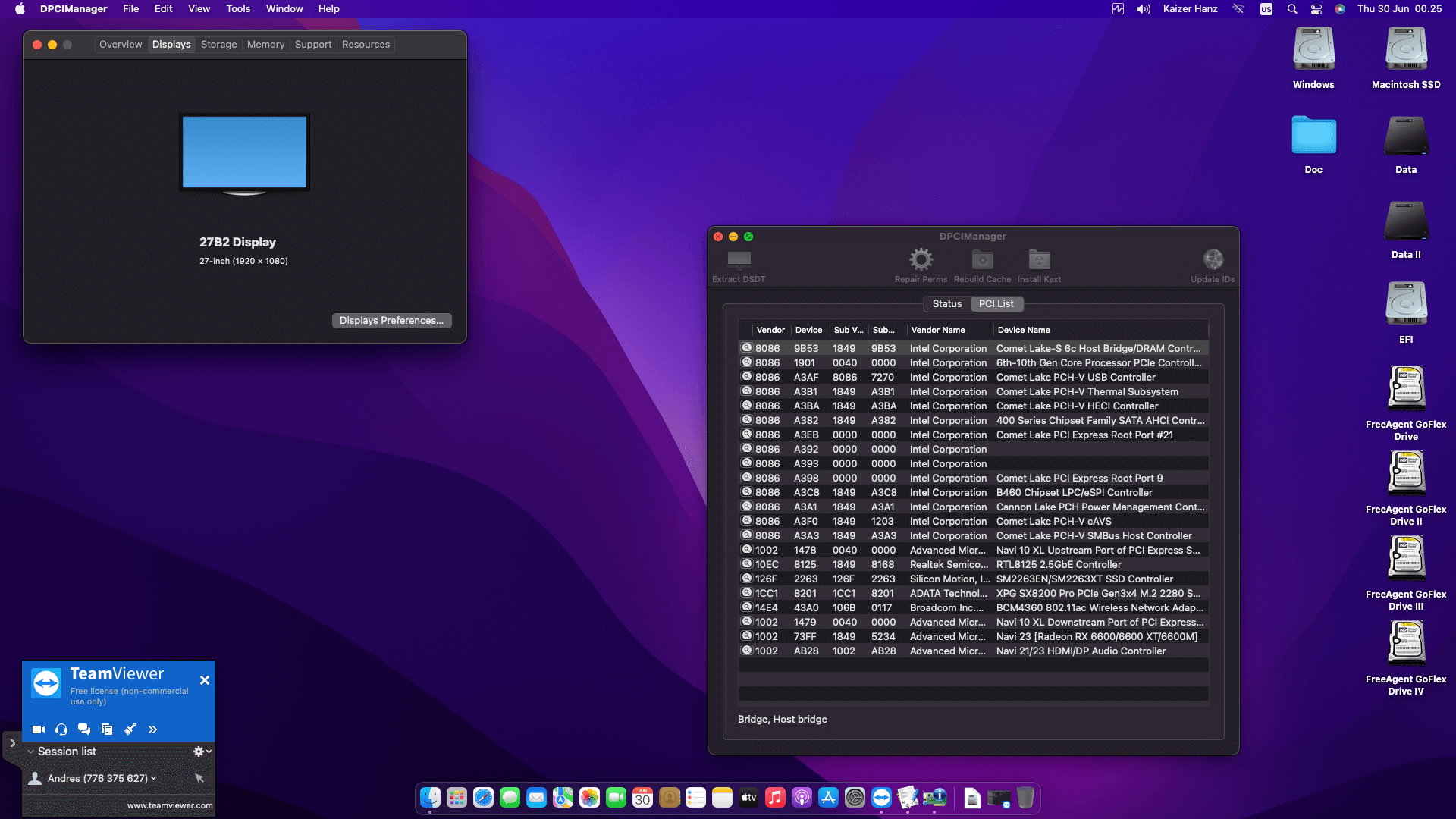This screenshot has width=1456, height=819.
Task: Click lookup icon for BCM4360 Wireless row
Action: coord(746,607)
